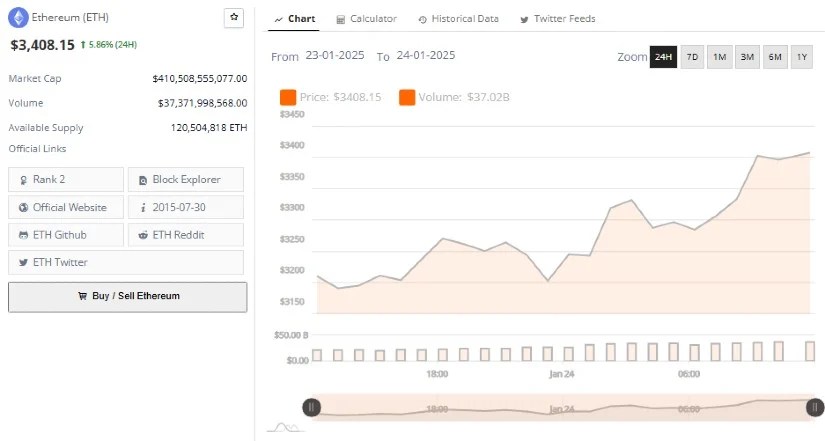Open the Twitter Feeds tab
Screen dimensions: 825x441
(x=559, y=19)
